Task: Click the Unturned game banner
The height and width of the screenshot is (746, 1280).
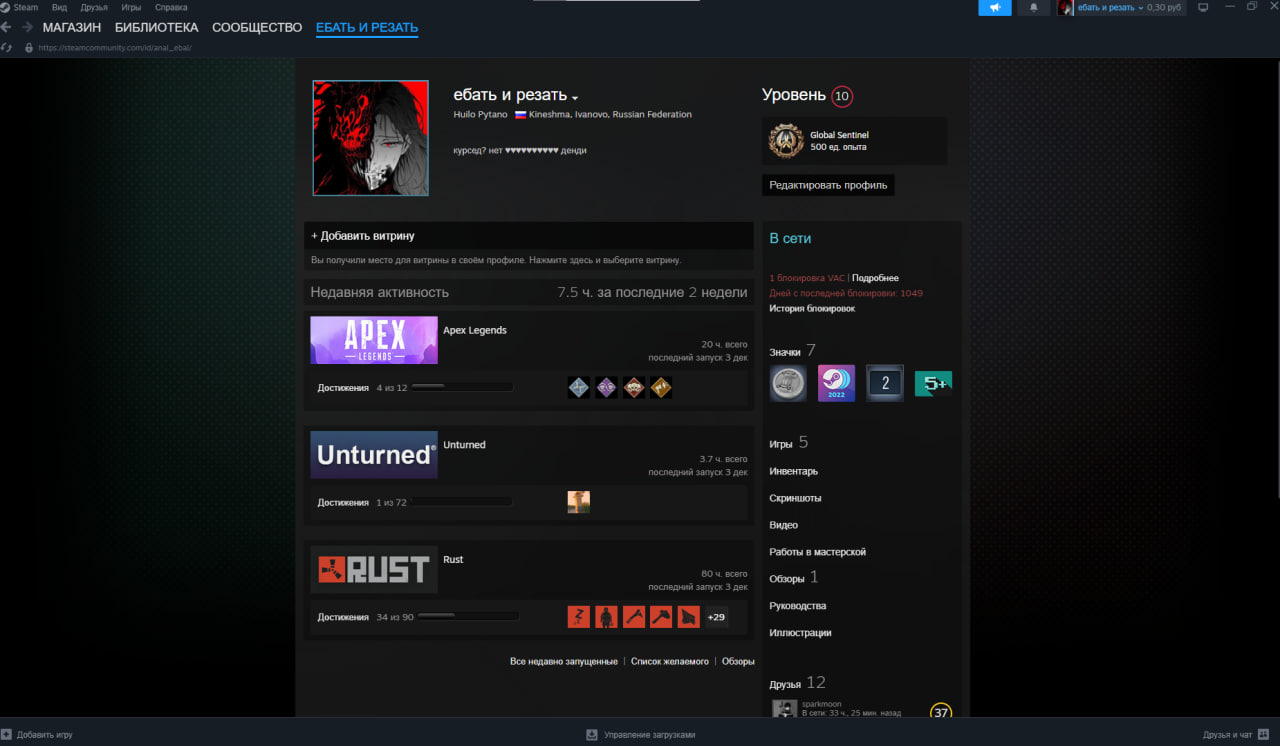Action: [x=374, y=455]
